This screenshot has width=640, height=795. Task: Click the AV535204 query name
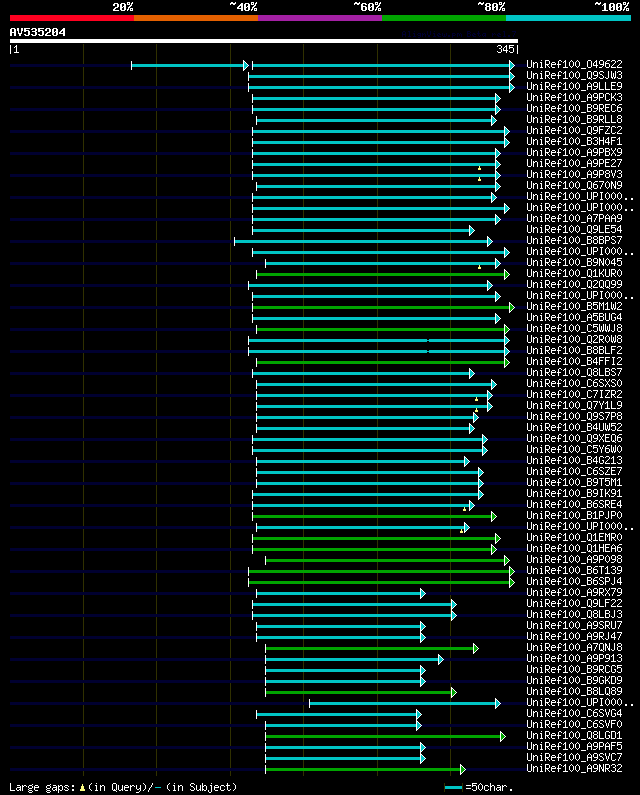pos(38,32)
